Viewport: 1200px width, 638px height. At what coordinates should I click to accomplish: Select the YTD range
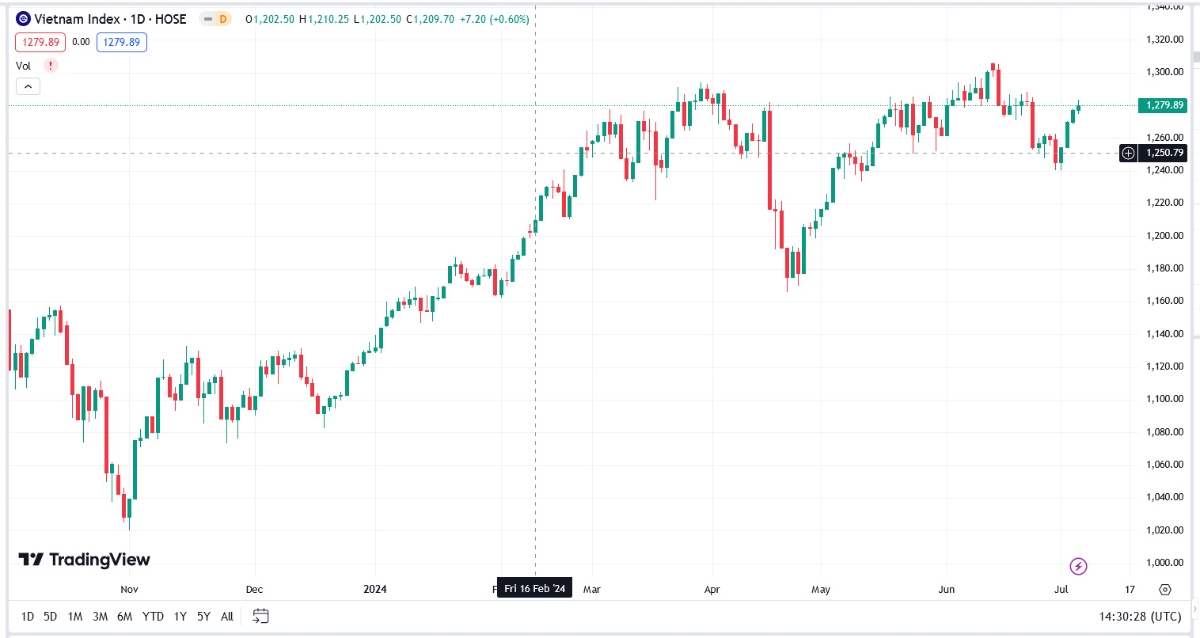click(152, 616)
